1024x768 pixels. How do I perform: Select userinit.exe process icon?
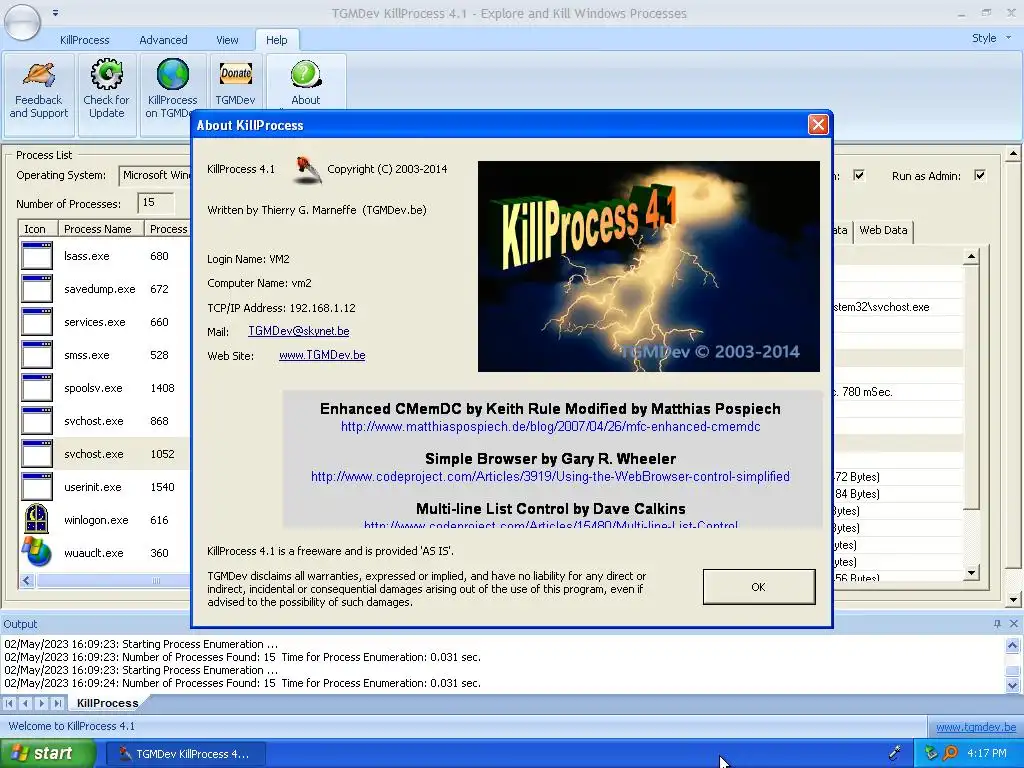[37, 487]
